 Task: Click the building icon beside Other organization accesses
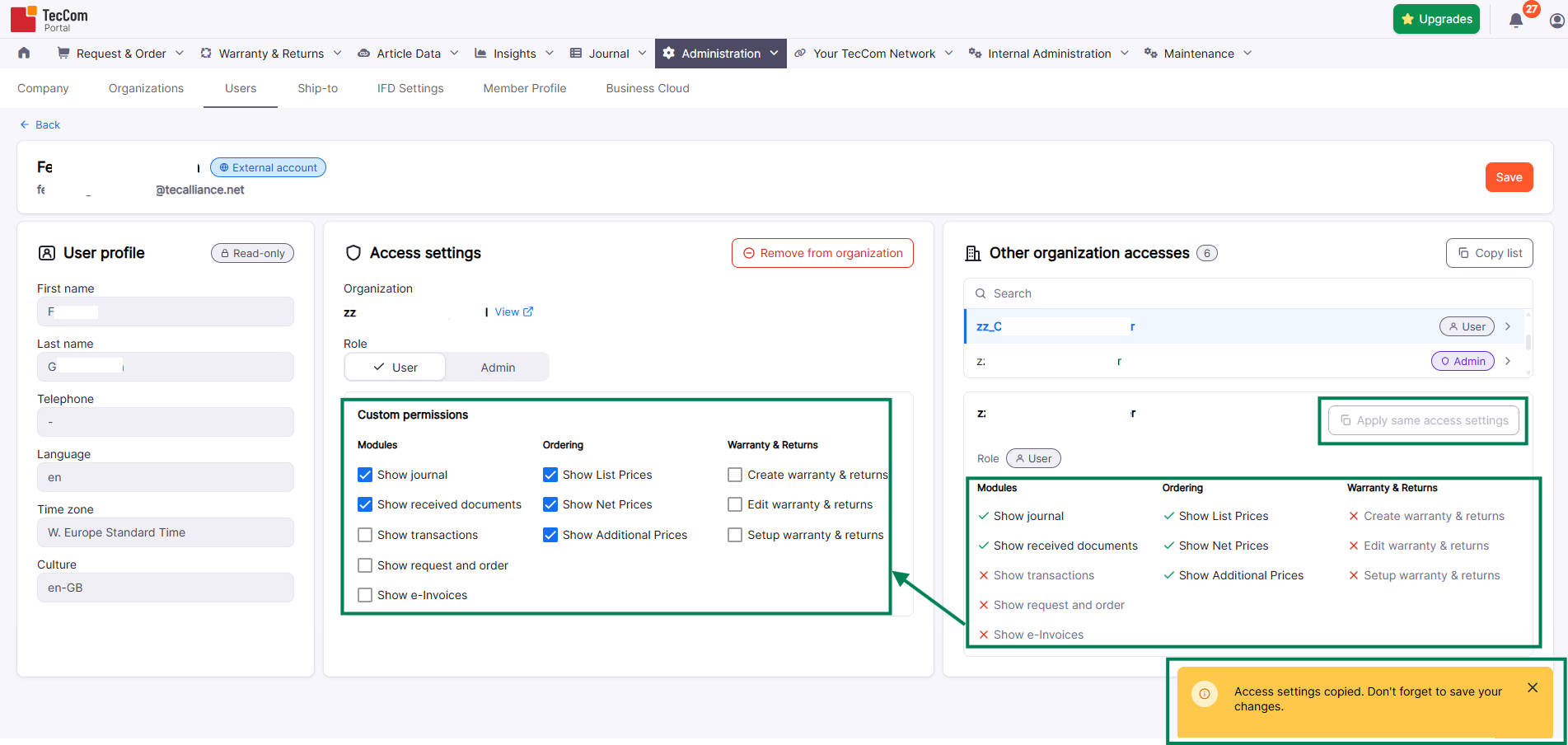click(x=973, y=253)
